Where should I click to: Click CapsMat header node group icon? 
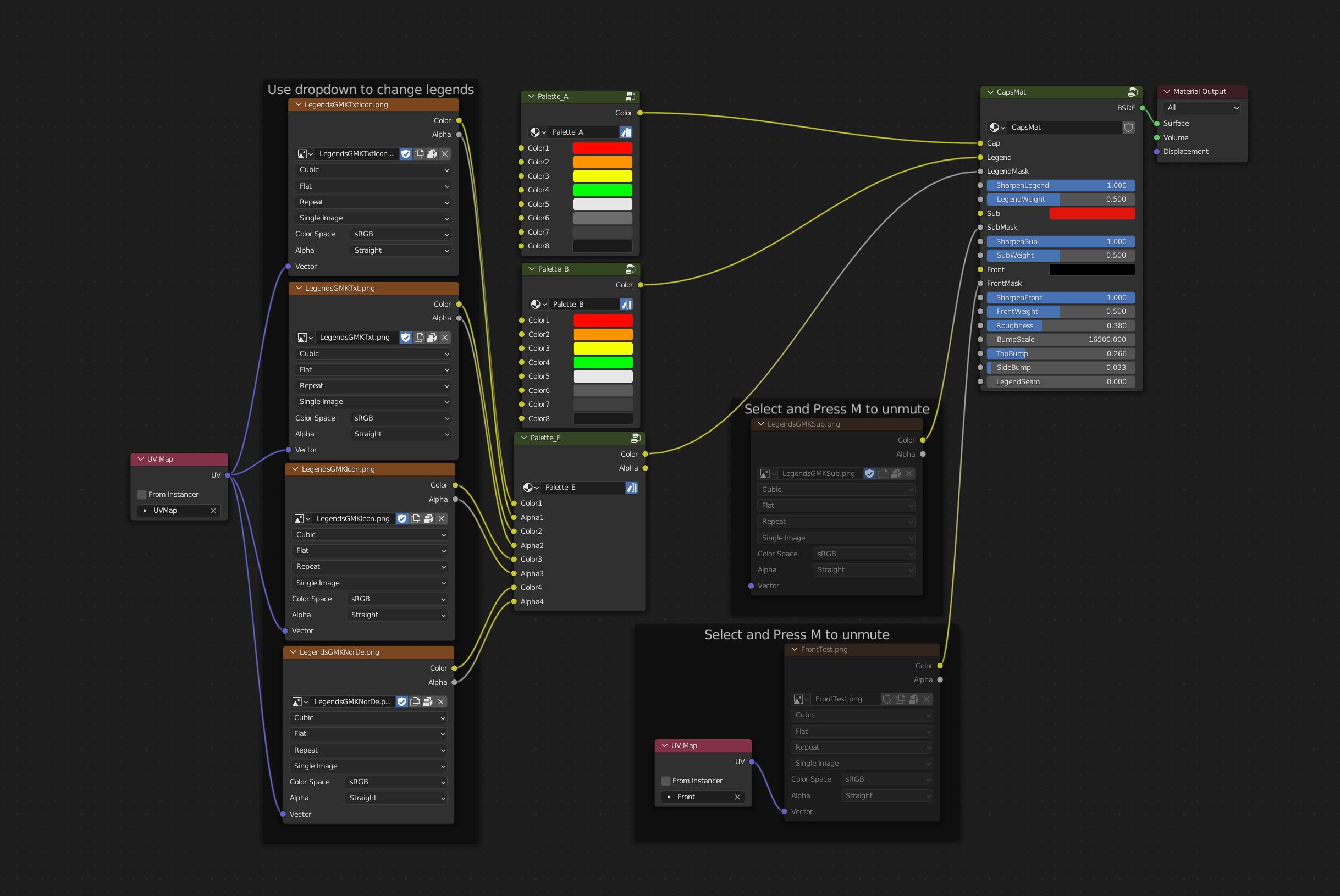point(1133,92)
